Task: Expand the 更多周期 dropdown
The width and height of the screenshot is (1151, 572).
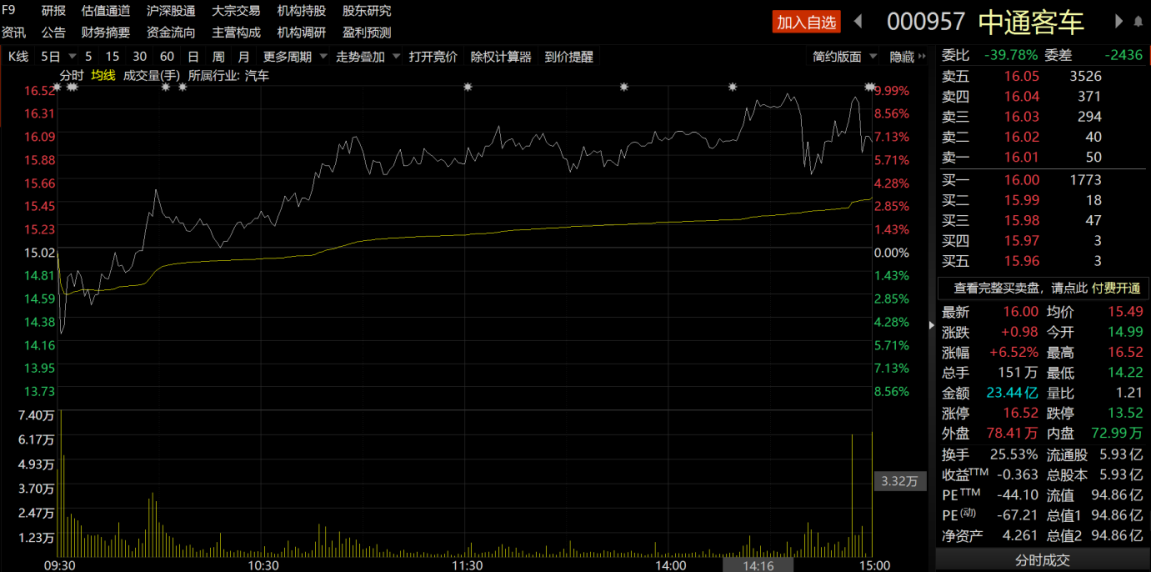Action: 324,57
